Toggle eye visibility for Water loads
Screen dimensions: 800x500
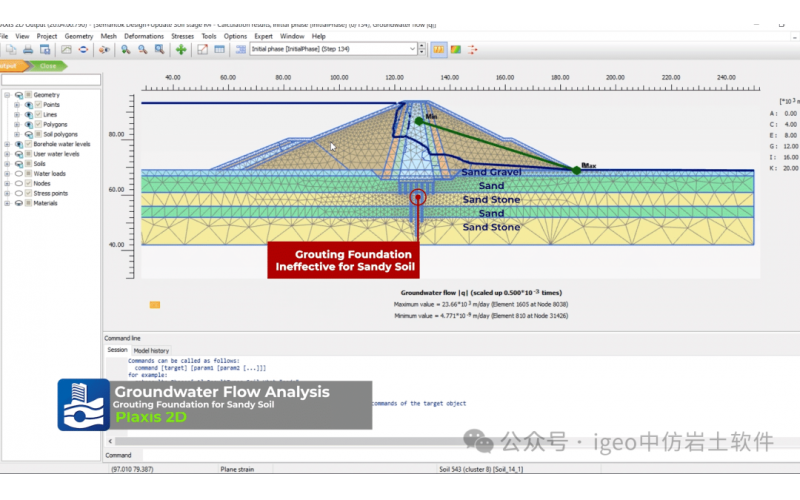[19, 173]
